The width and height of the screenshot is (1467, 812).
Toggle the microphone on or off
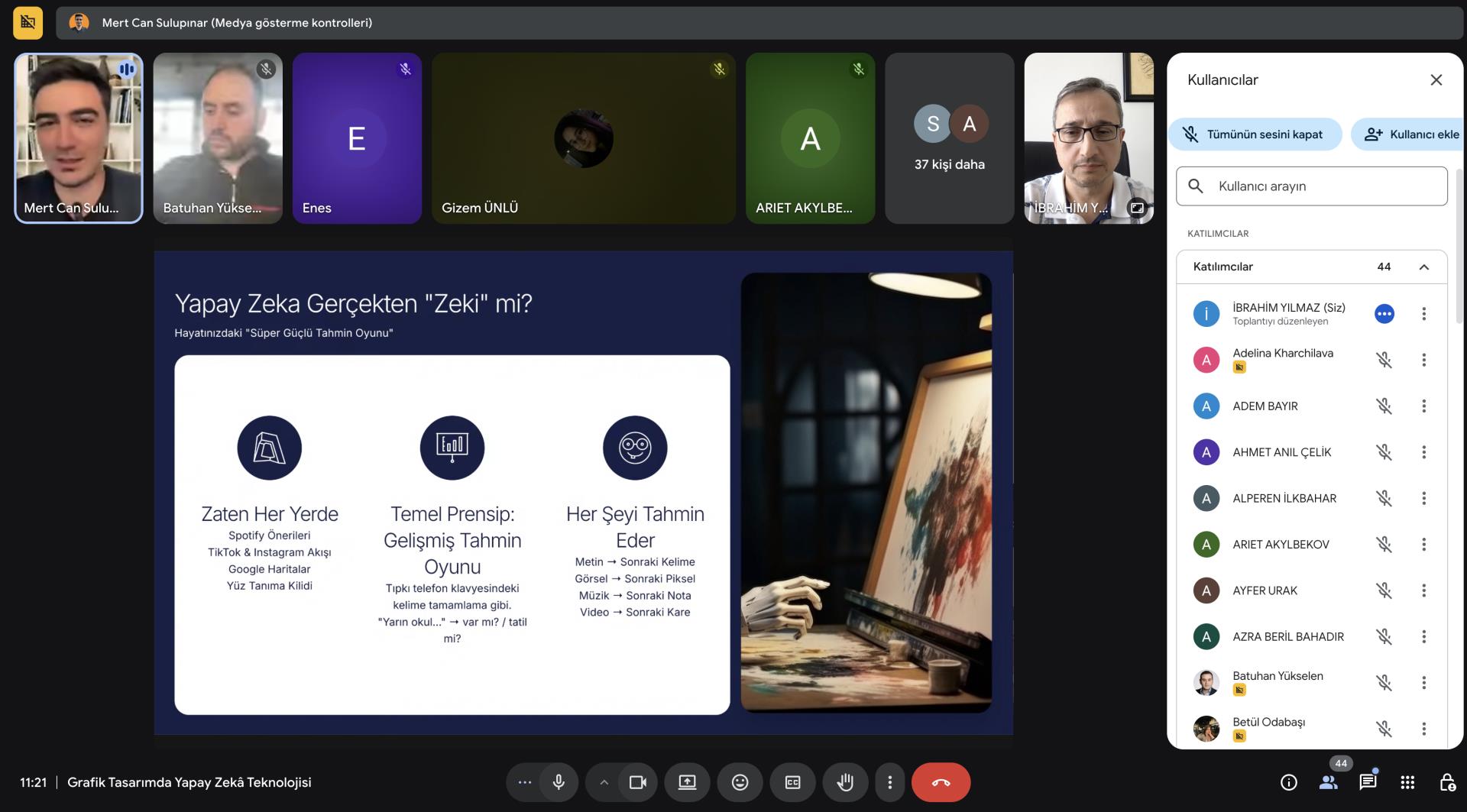coord(559,782)
